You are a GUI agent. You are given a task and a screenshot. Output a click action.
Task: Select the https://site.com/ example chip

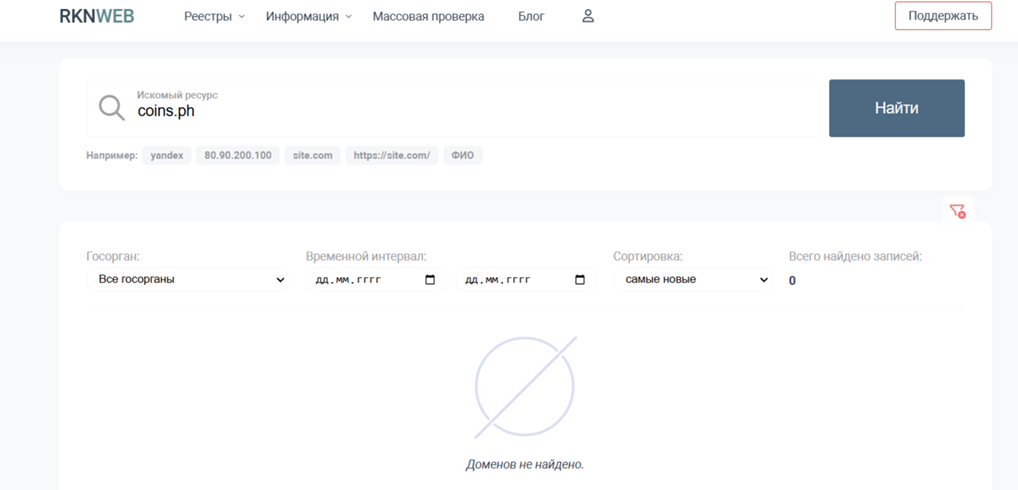[391, 156]
